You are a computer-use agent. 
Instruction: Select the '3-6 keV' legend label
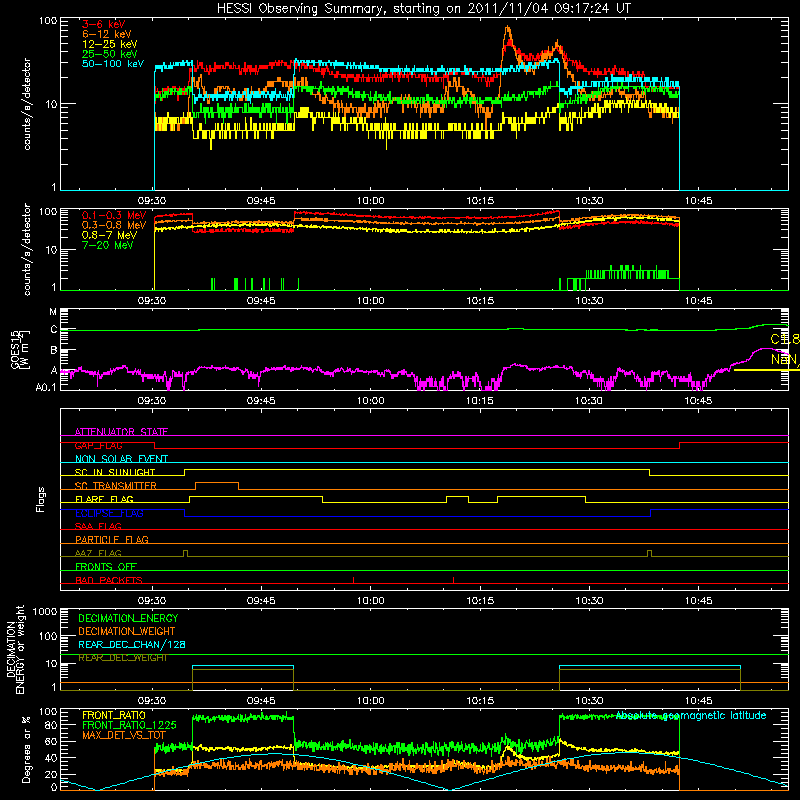103,24
